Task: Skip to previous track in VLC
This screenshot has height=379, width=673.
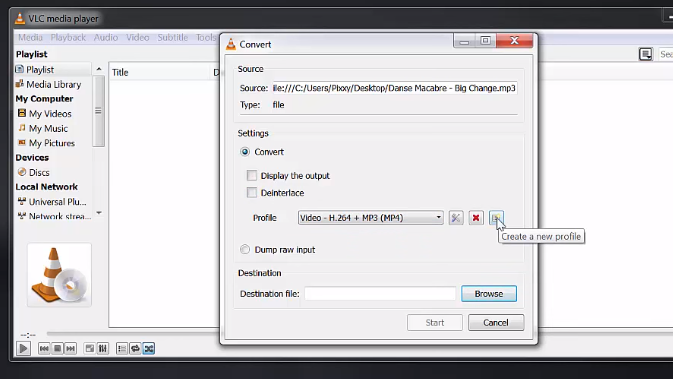Action: [x=44, y=349]
